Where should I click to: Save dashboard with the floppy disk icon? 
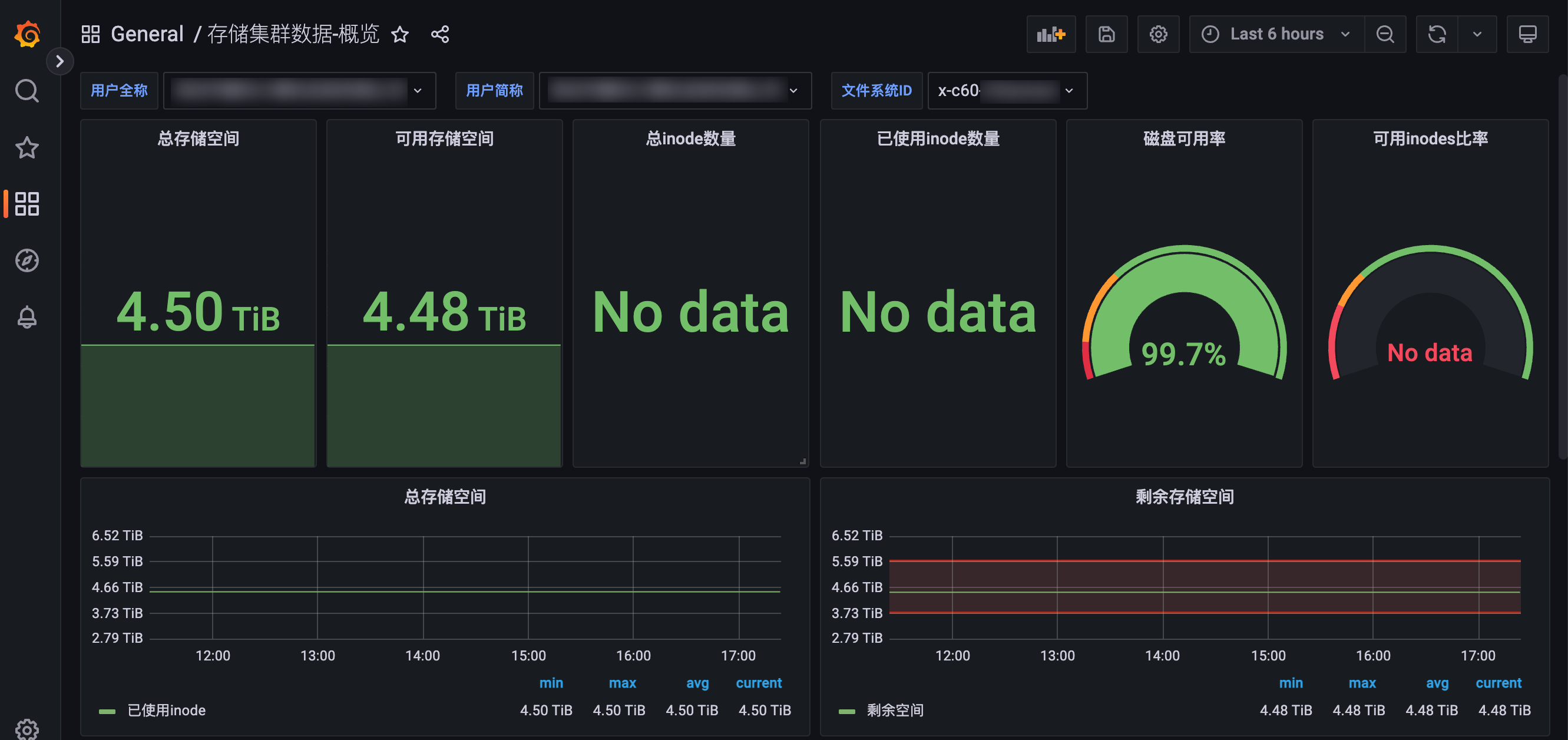click(1106, 34)
